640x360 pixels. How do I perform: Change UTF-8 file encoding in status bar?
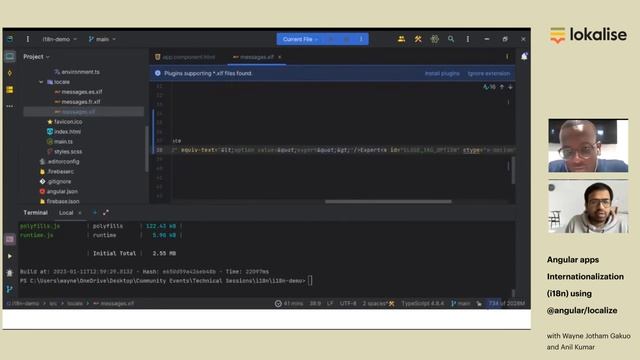point(348,304)
